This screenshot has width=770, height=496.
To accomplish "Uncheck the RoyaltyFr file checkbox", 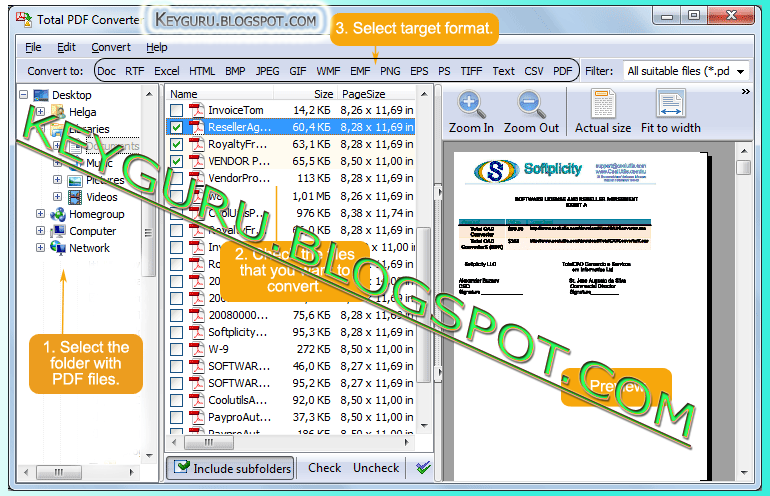I will 176,144.
